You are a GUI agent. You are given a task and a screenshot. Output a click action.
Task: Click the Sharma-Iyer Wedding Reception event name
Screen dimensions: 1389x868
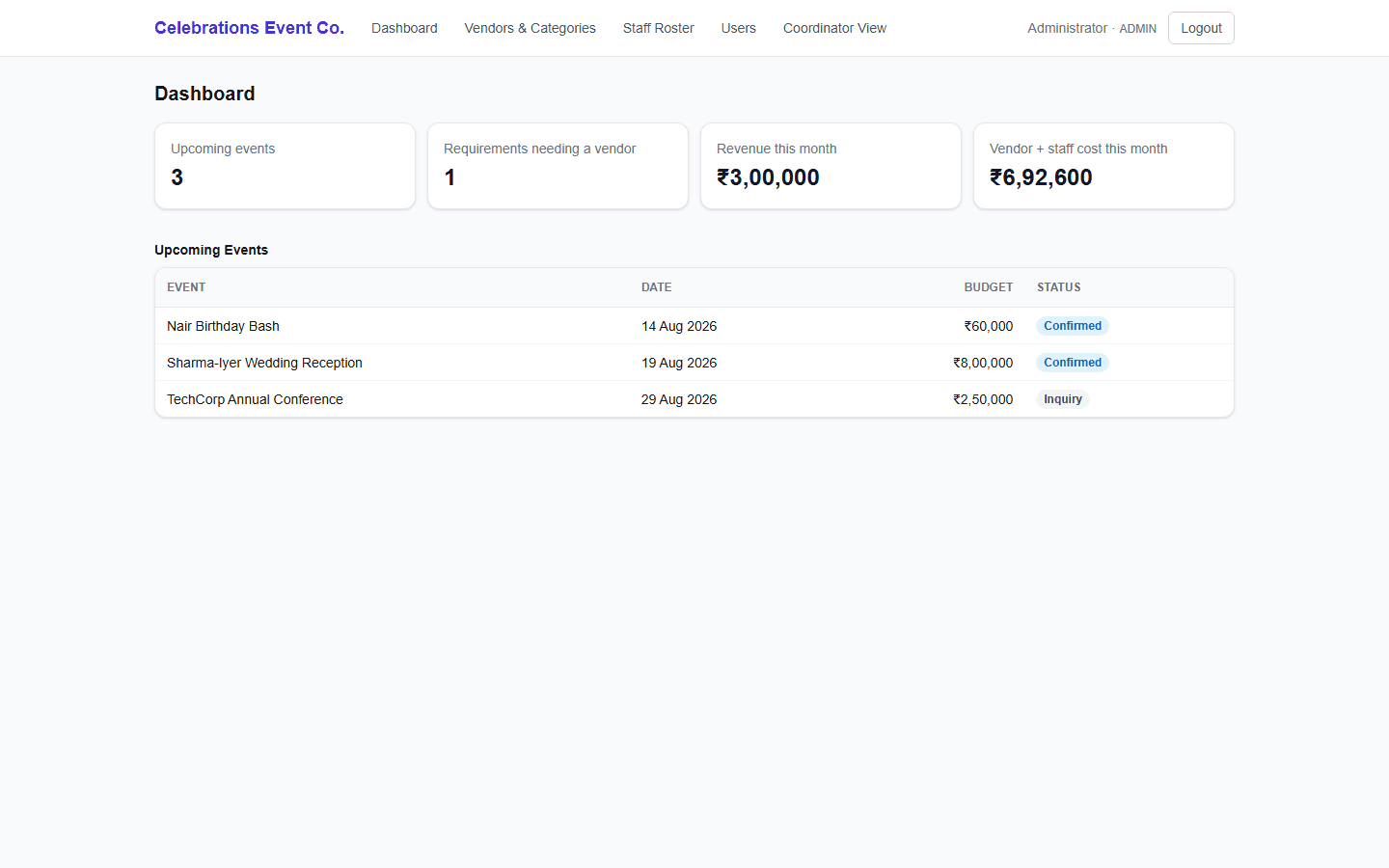pyautogui.click(x=264, y=363)
